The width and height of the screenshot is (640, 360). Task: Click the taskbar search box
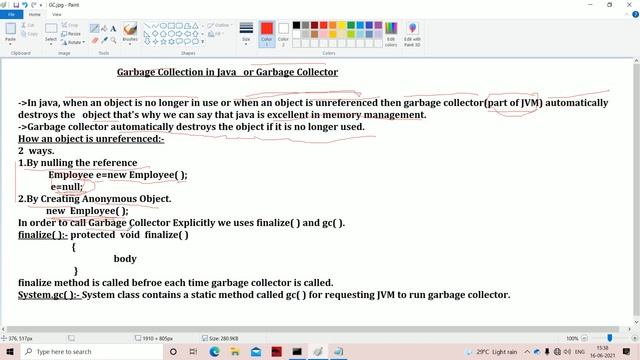[91, 351]
